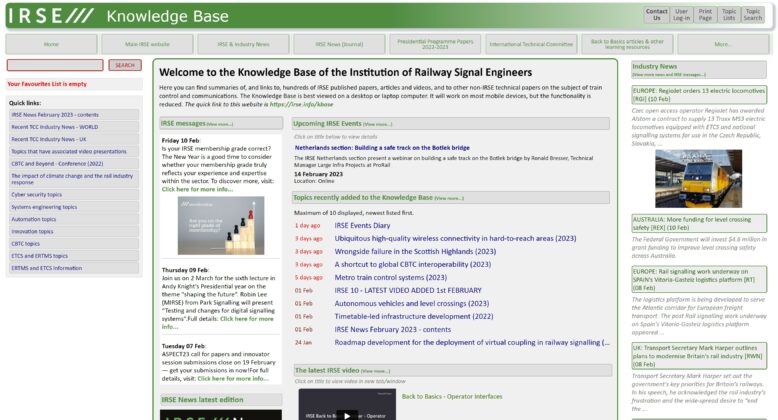This screenshot has height=420, width=778.
Task: Open Automation topics quick link
Action: [73, 219]
